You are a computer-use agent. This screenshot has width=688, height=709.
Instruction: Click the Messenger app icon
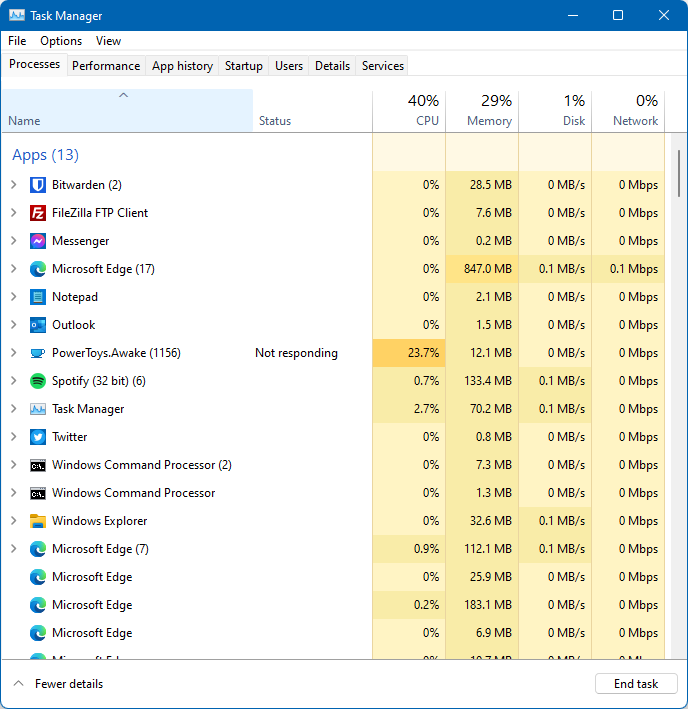pos(38,241)
